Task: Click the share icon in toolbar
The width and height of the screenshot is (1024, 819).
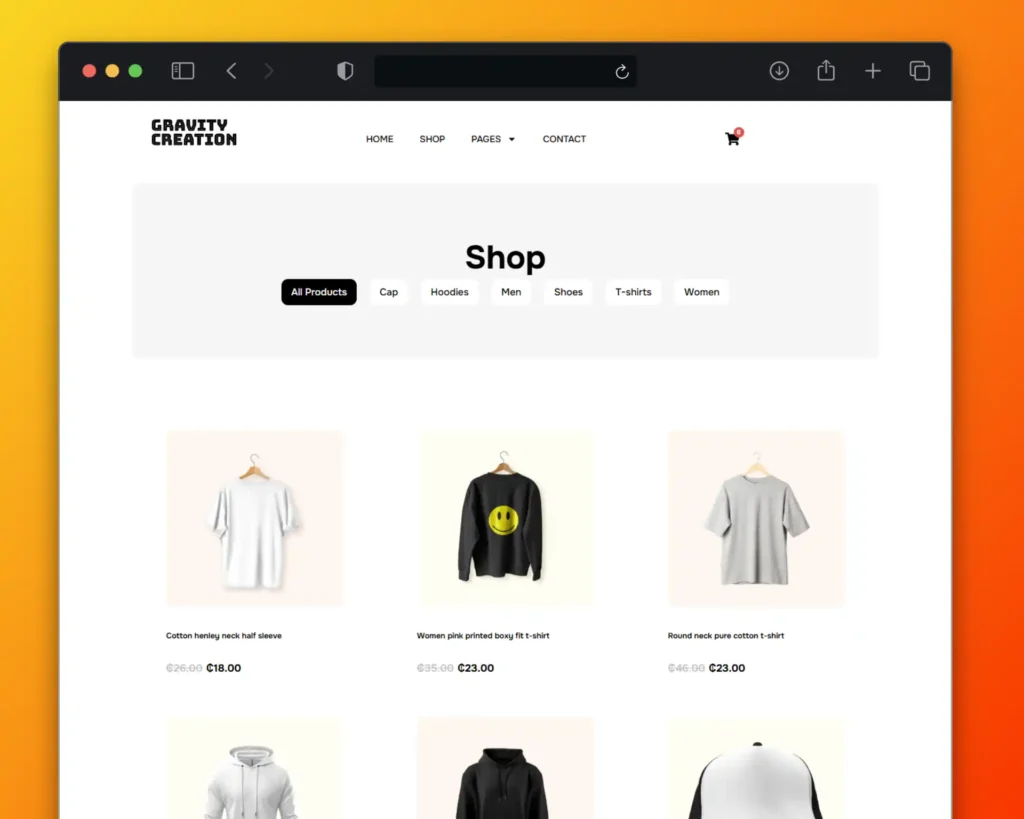Action: coord(826,70)
